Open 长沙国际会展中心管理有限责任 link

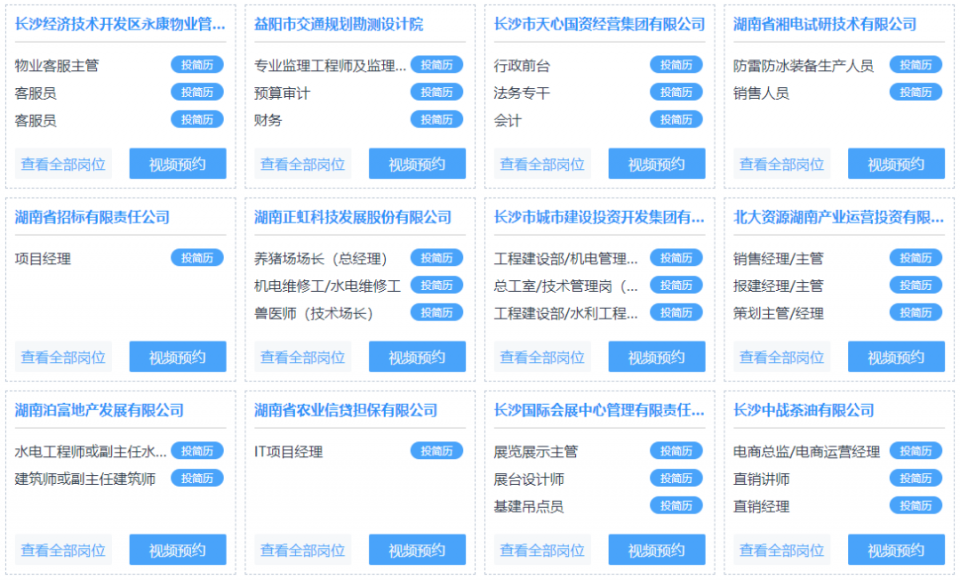click(599, 410)
